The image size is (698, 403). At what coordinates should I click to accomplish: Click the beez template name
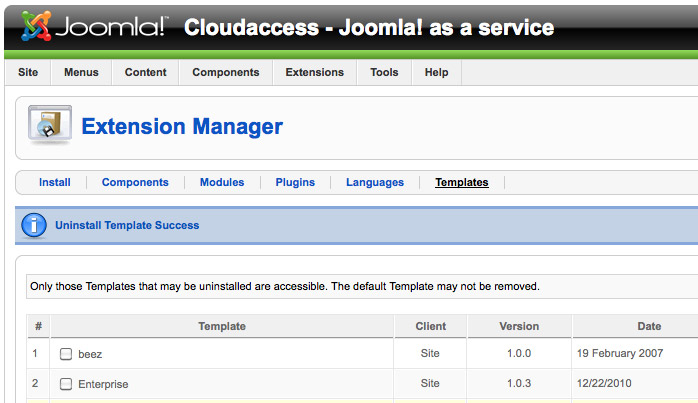coord(90,354)
